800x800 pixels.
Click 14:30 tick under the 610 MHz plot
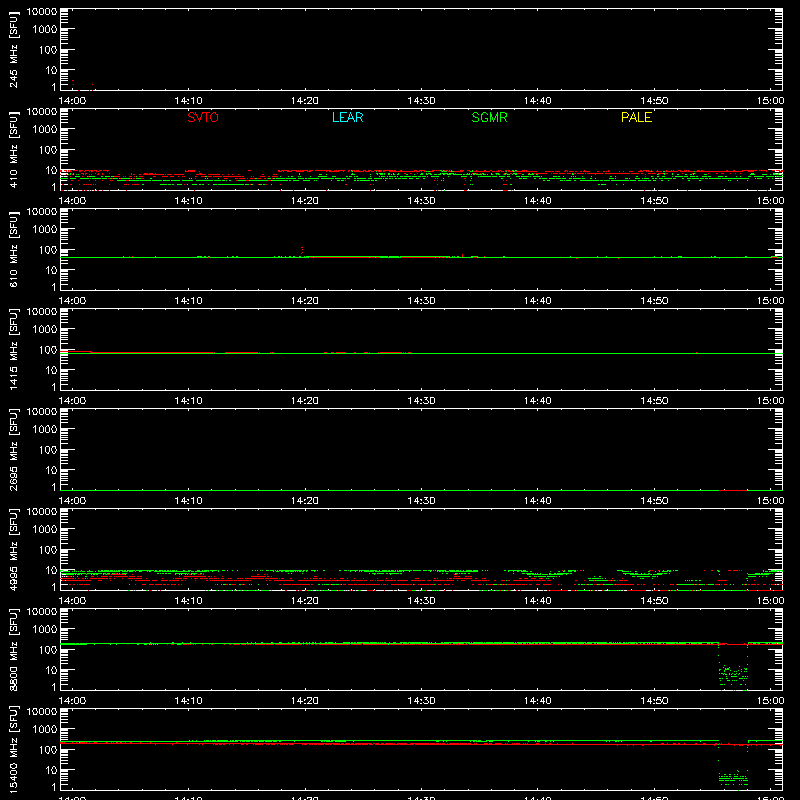tap(421, 301)
